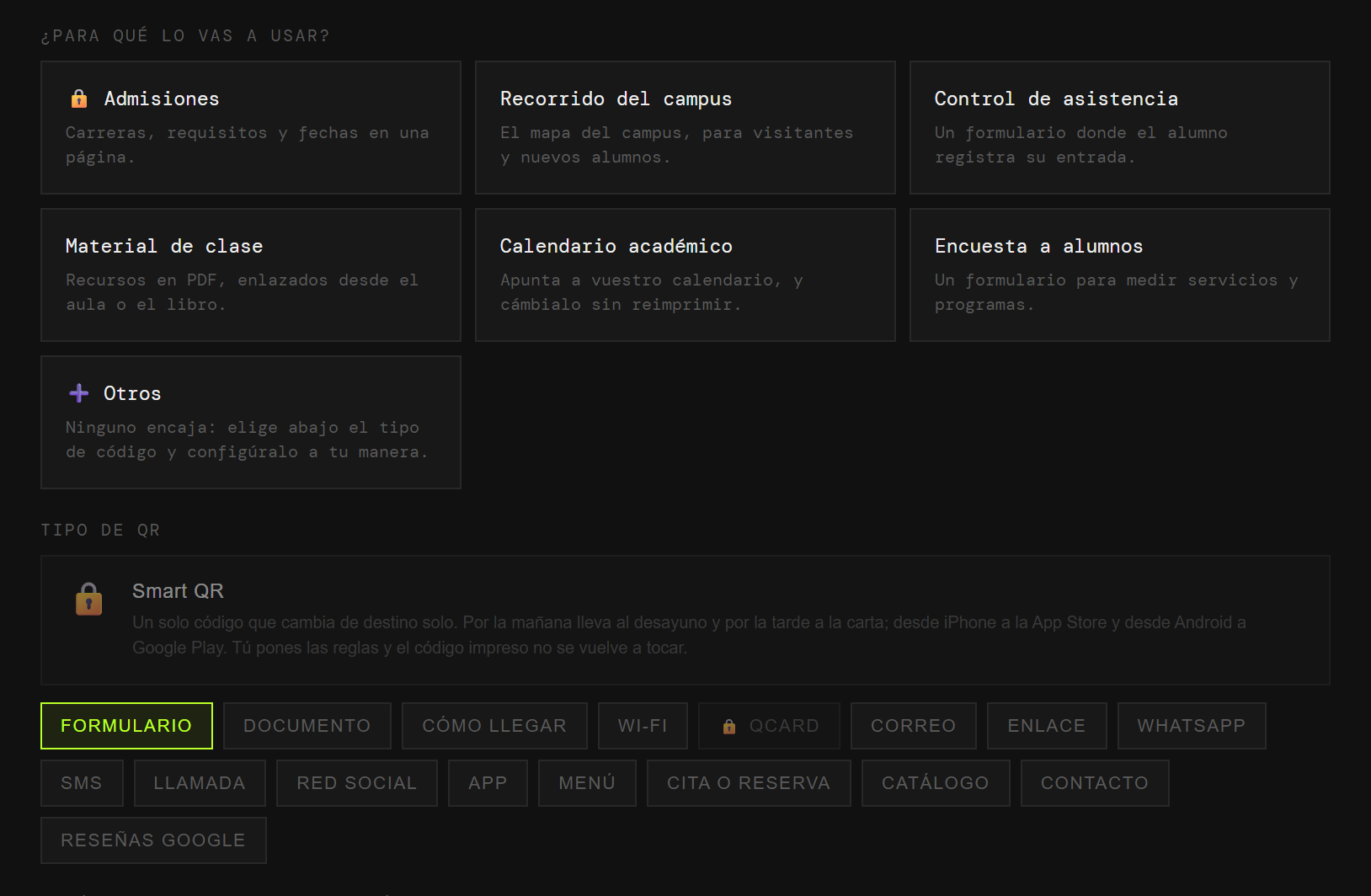Viewport: 1371px width, 896px height.
Task: Click the Admisiones card description about Carreras
Action: pos(248,145)
